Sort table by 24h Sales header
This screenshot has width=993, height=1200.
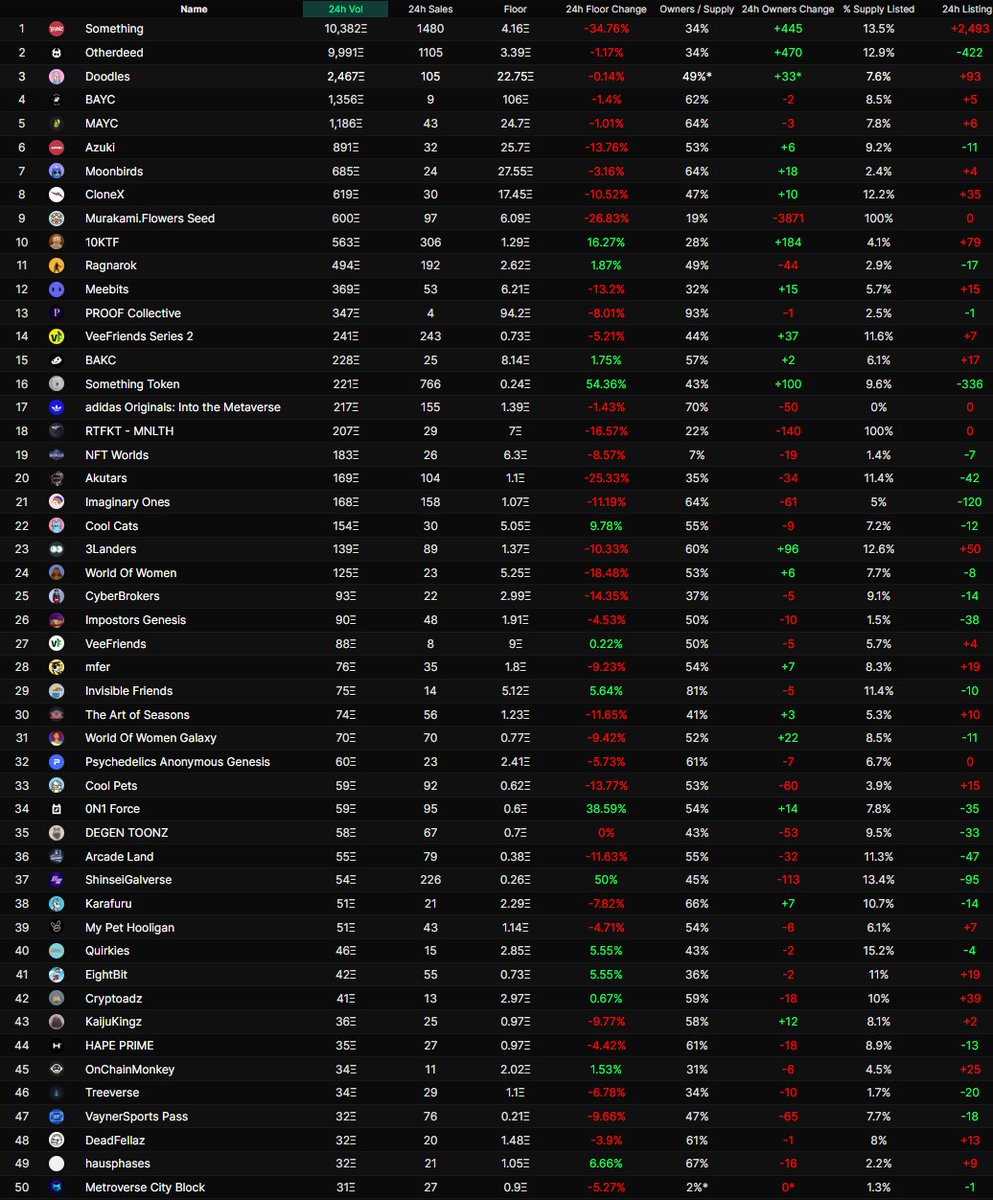430,9
